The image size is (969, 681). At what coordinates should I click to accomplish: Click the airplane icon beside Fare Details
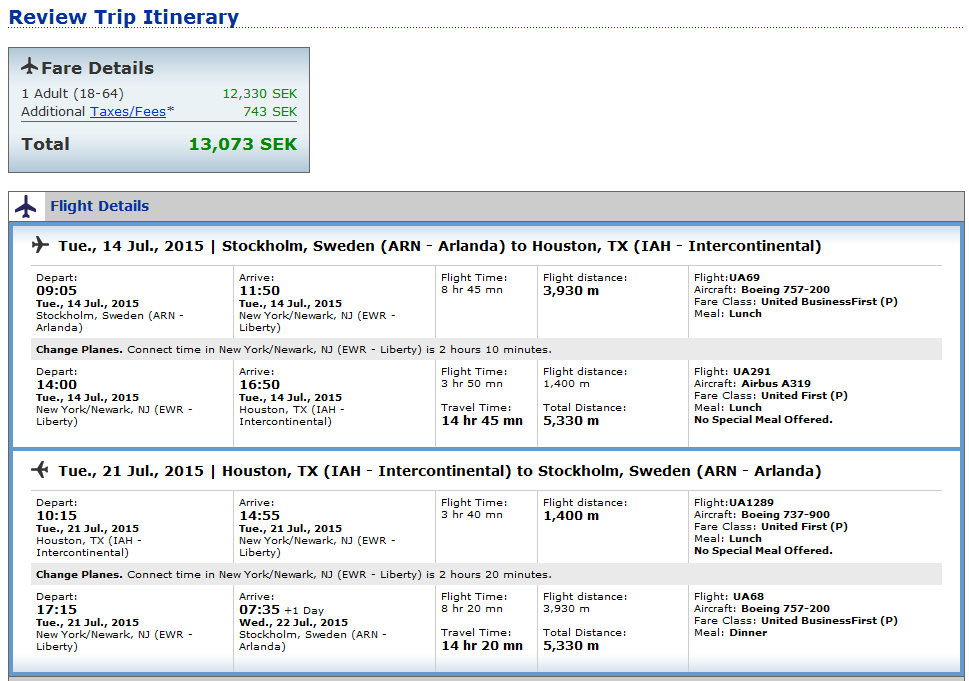click(x=29, y=67)
